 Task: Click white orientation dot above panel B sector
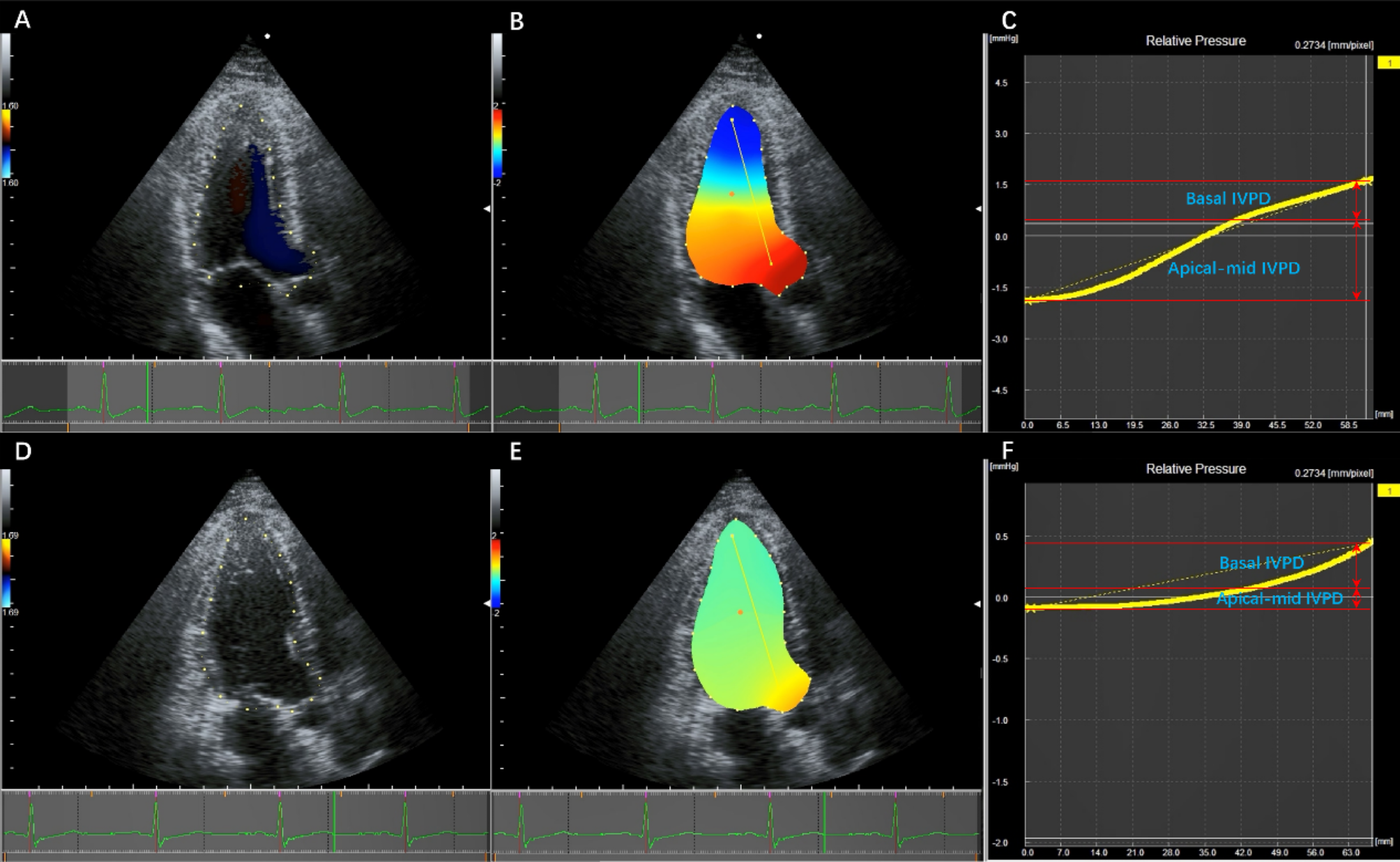click(x=759, y=36)
